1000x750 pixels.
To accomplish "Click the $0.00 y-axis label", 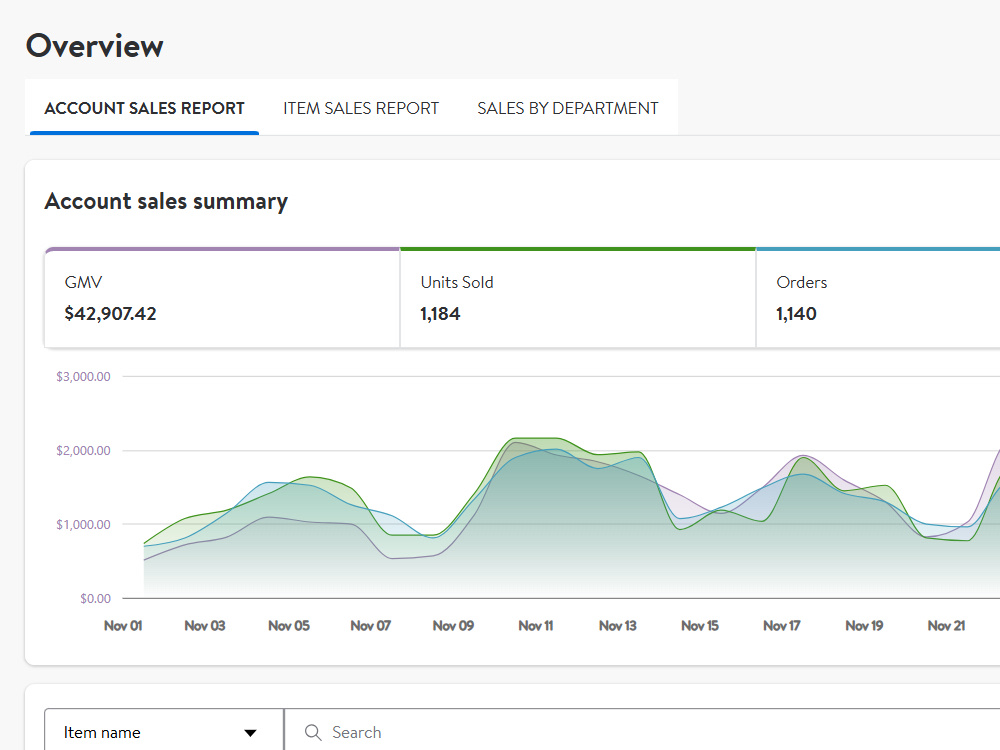I will (96, 598).
